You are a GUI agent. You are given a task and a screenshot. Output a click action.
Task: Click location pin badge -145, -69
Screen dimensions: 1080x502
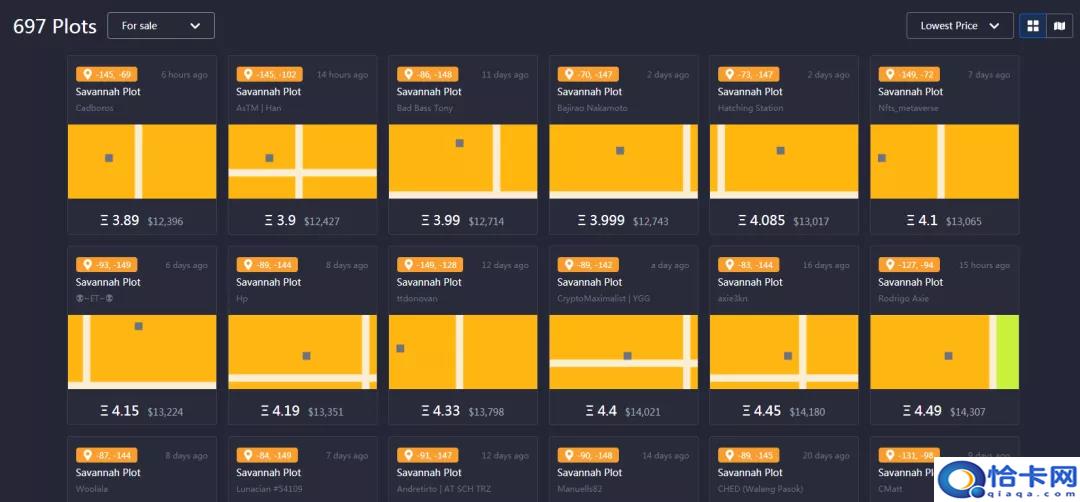(x=109, y=75)
